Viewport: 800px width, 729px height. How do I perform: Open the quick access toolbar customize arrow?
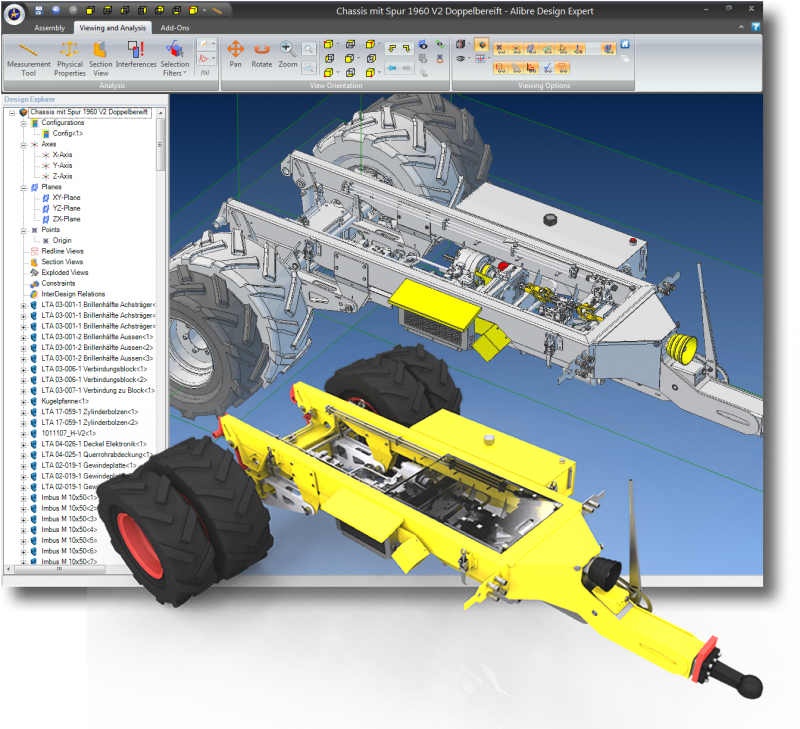(x=205, y=11)
